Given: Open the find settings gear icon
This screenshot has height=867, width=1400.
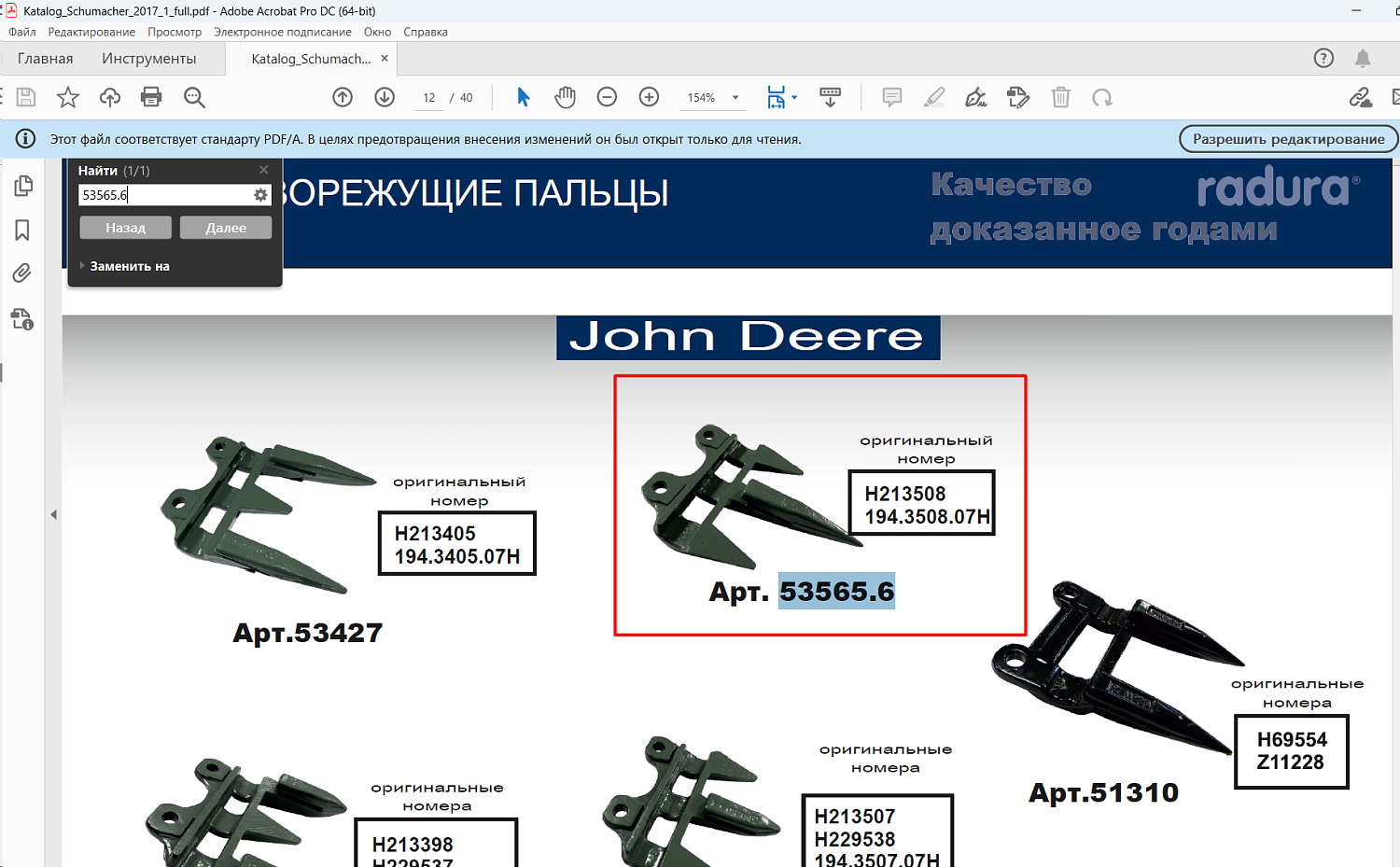Looking at the screenshot, I should pyautogui.click(x=260, y=195).
